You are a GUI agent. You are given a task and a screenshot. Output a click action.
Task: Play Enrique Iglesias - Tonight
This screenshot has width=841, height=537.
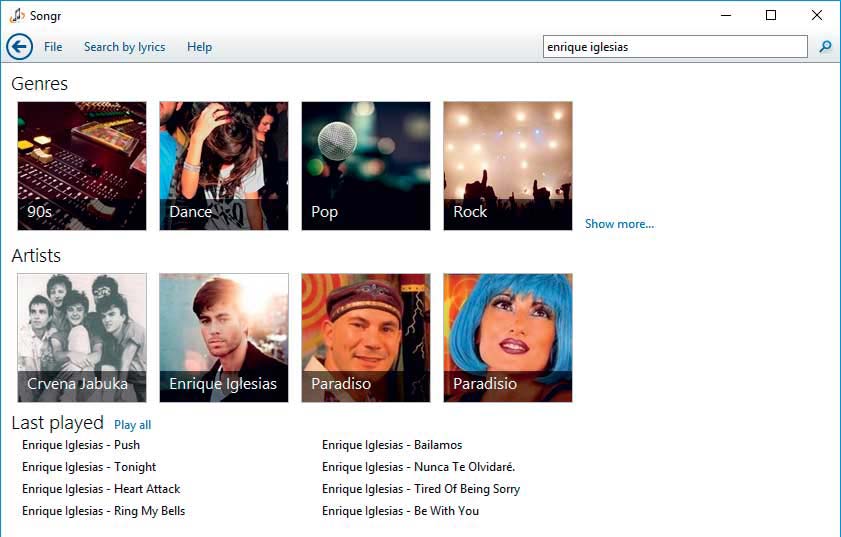click(89, 467)
